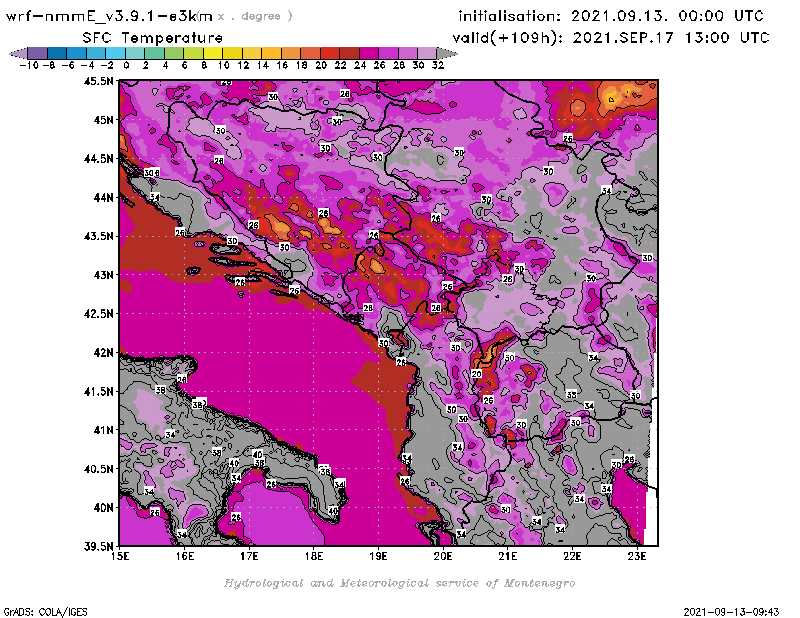
Task: Click the contour label 33 on the map
Action: tap(571, 394)
